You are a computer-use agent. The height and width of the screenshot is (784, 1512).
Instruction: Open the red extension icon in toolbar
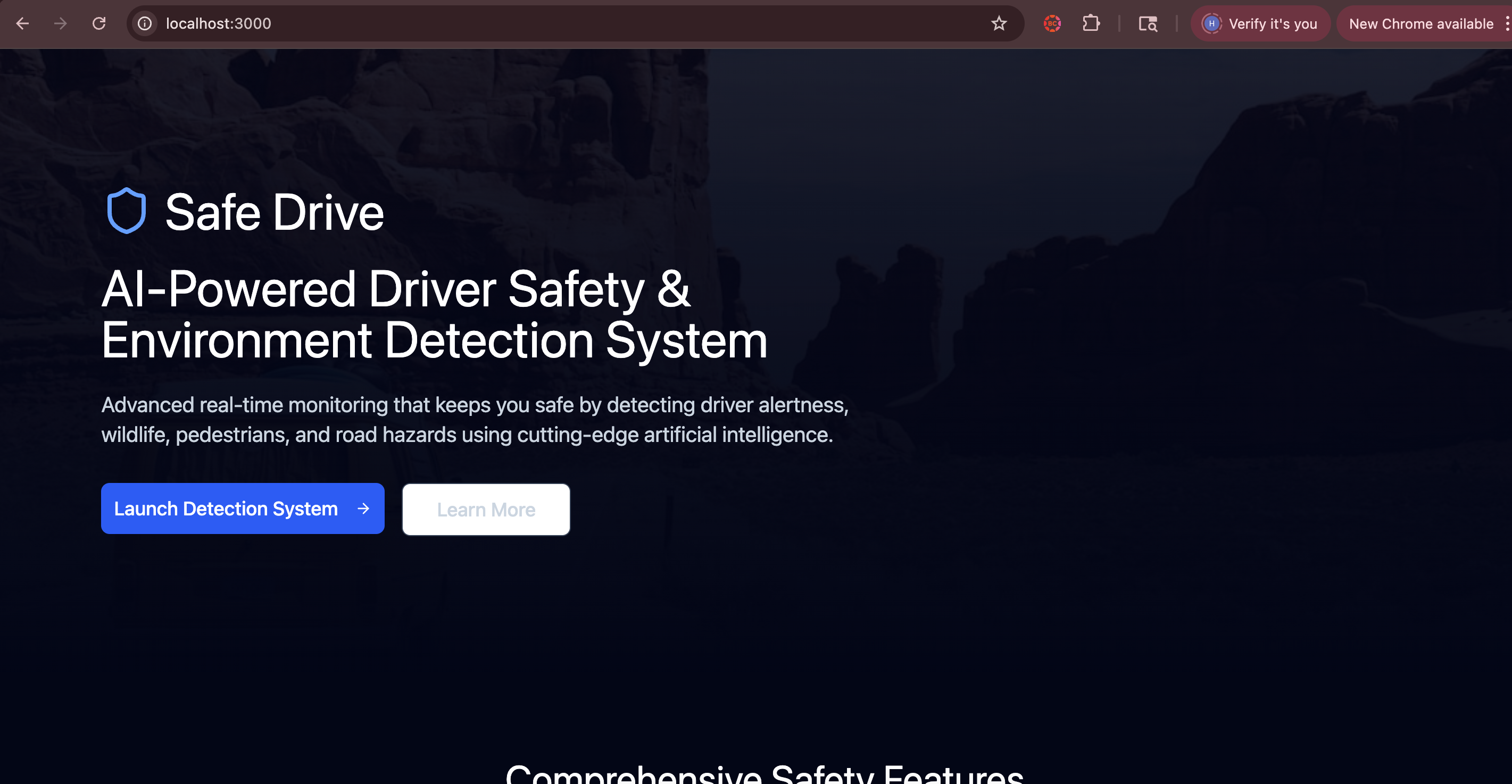click(1052, 23)
